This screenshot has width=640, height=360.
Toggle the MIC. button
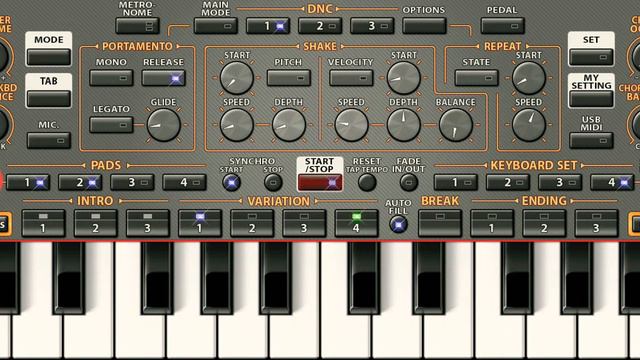tap(49, 140)
